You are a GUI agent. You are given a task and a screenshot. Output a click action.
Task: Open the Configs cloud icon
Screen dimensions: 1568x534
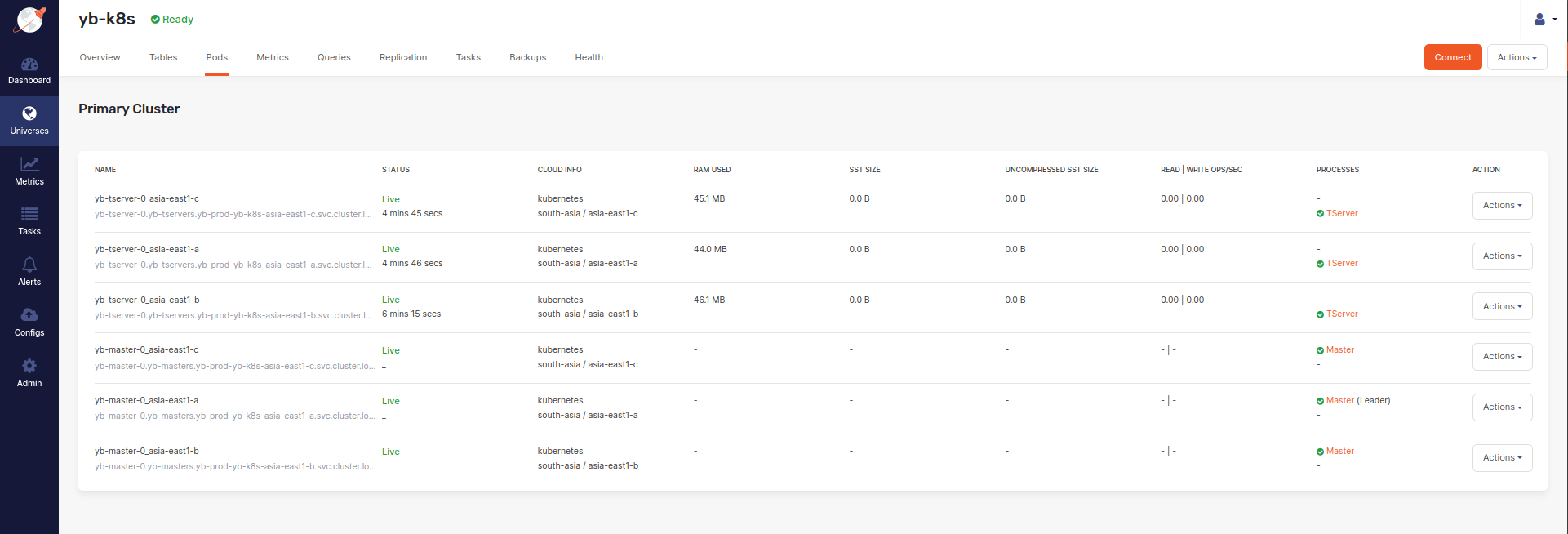tap(29, 315)
